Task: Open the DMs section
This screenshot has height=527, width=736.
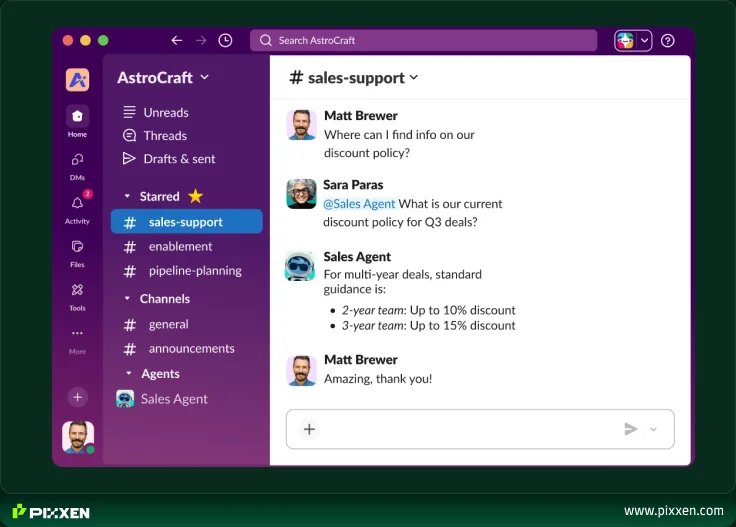Action: (77, 166)
